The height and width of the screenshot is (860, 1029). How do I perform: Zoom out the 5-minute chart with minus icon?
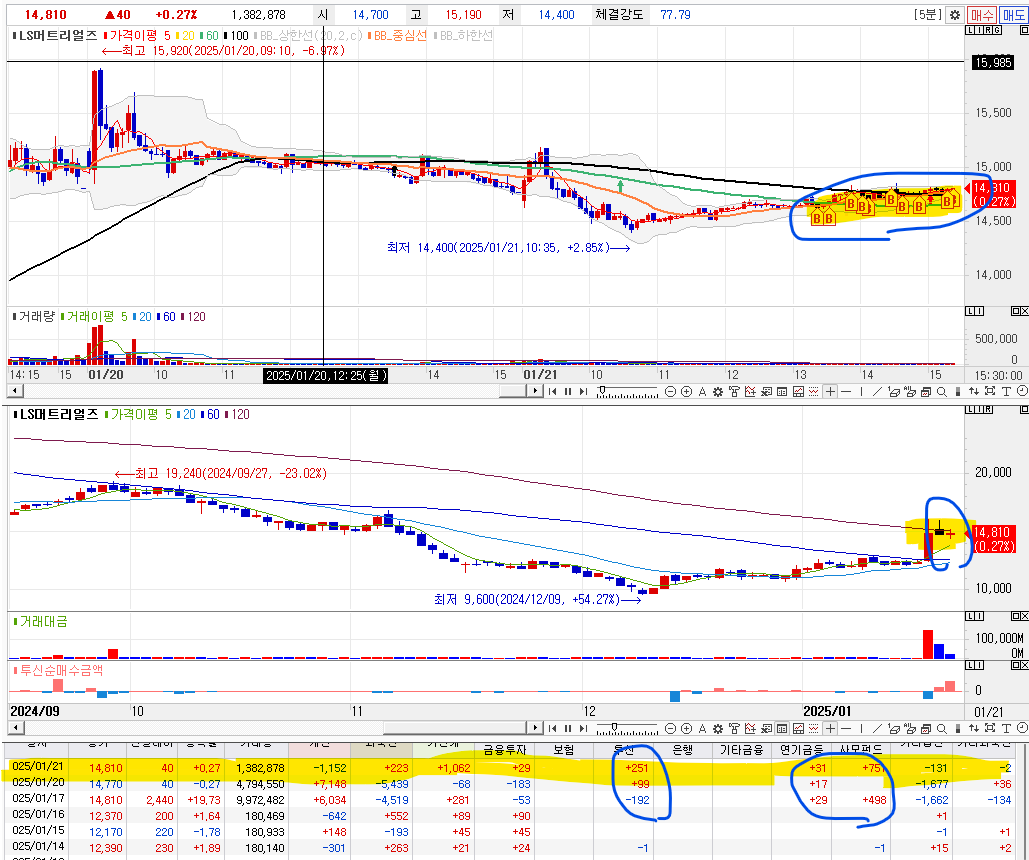coord(670,391)
